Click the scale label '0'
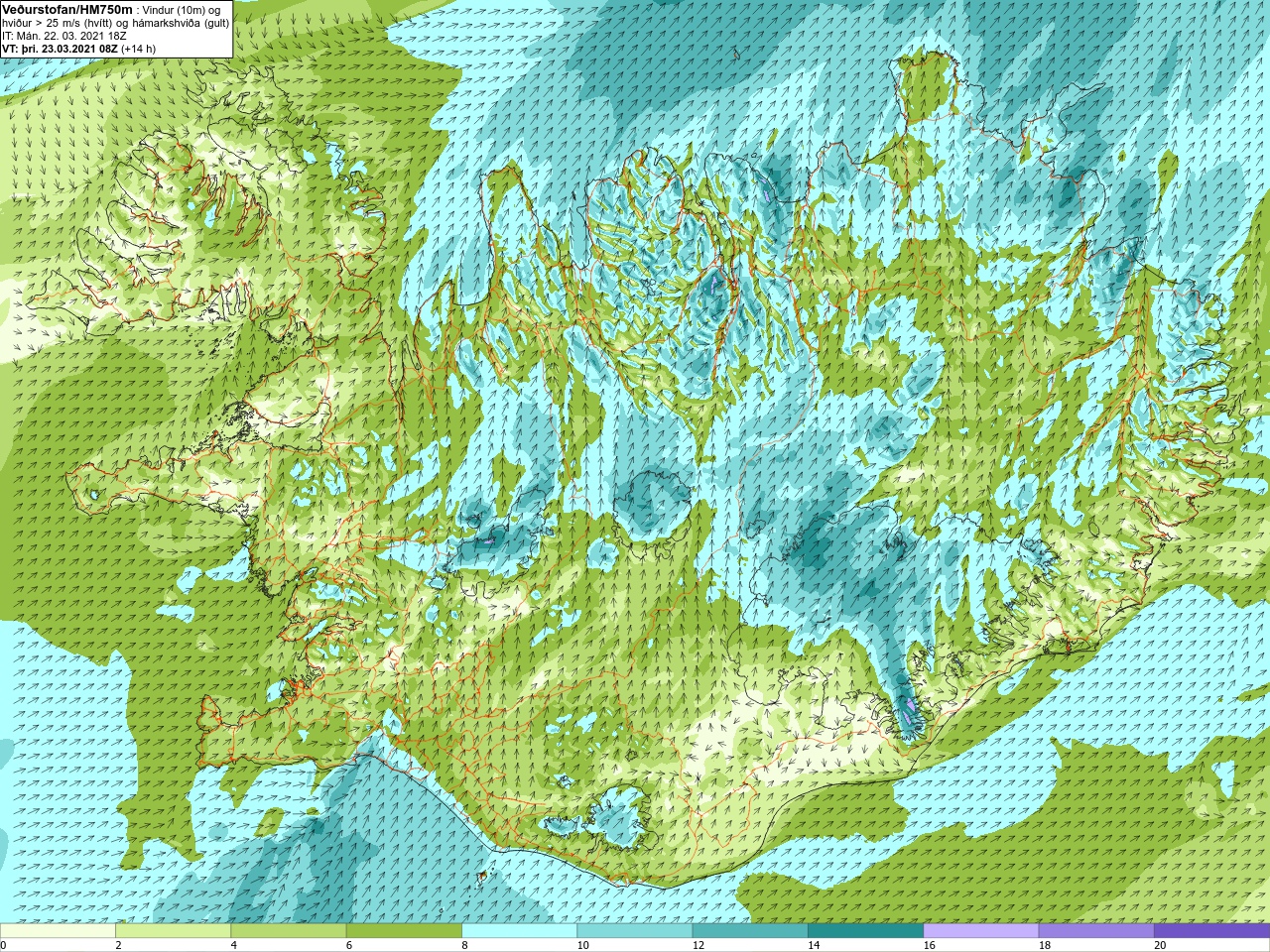Viewport: 1270px width, 952px height. point(4,945)
